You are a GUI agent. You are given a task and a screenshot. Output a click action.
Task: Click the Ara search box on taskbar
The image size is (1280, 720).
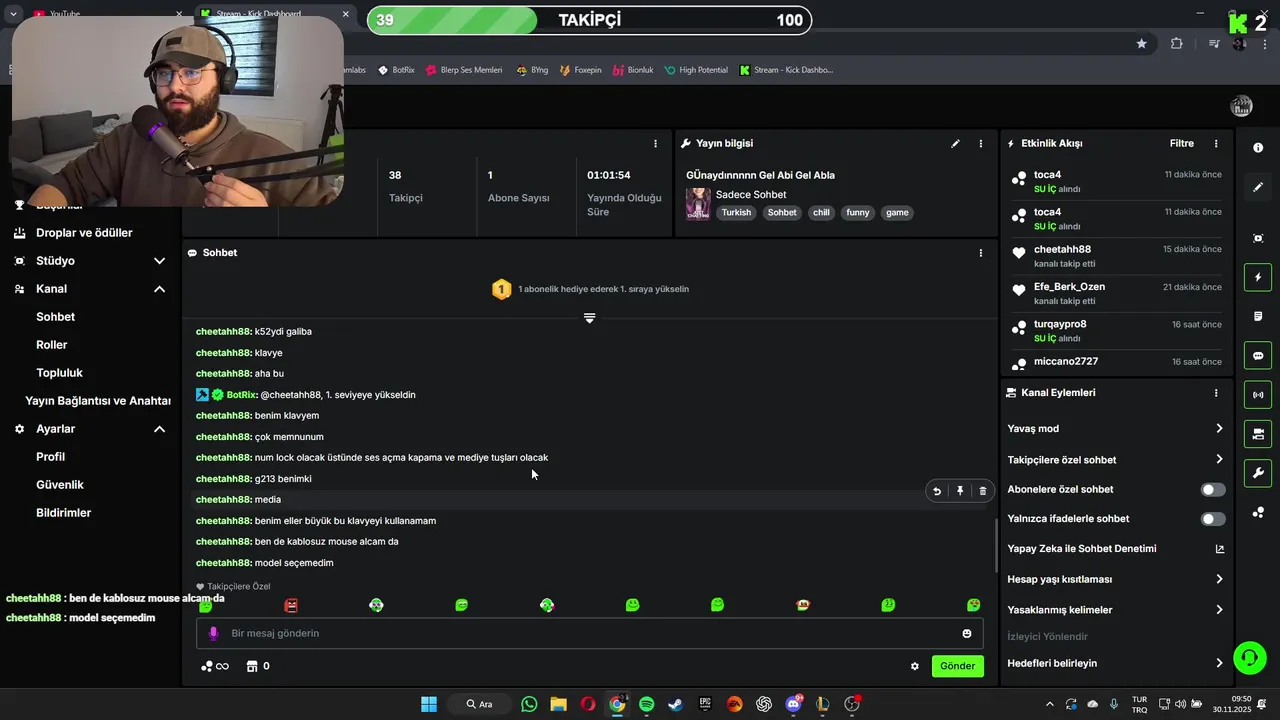point(480,704)
